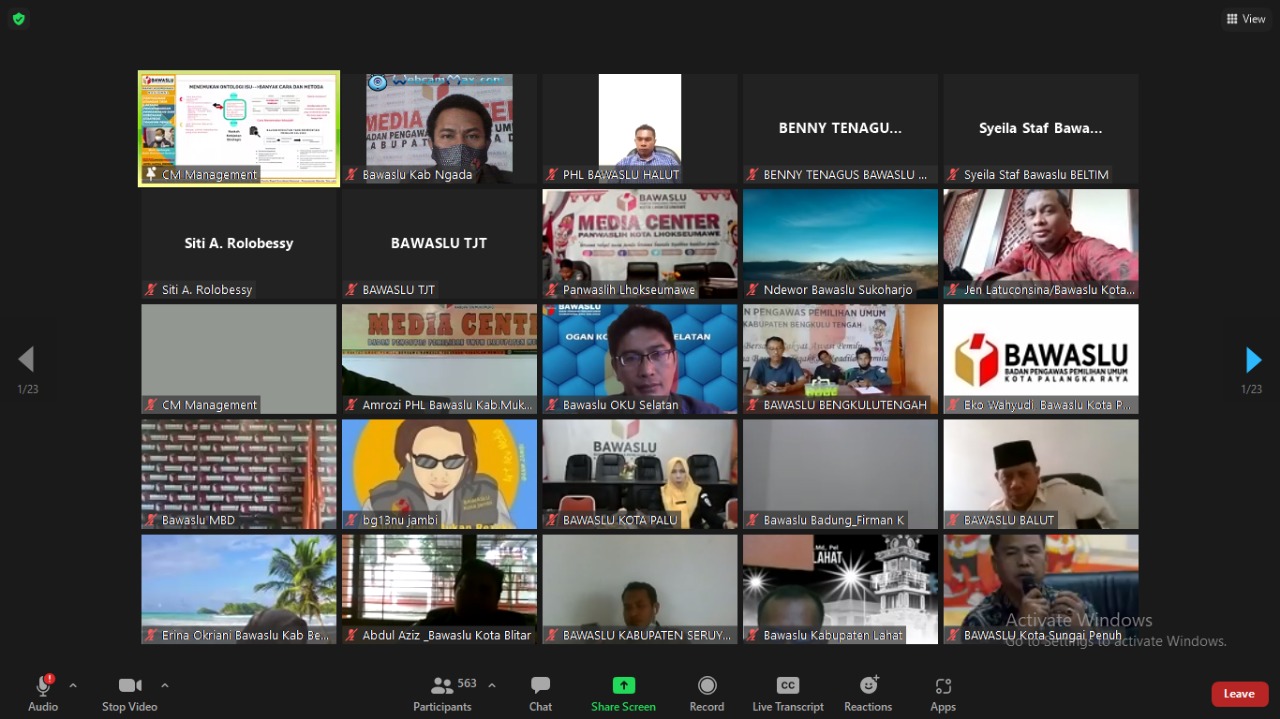Click muted mic icon on Bawaslu Kabupaten Lahat
Image resolution: width=1280 pixels, height=719 pixels.
(753, 635)
